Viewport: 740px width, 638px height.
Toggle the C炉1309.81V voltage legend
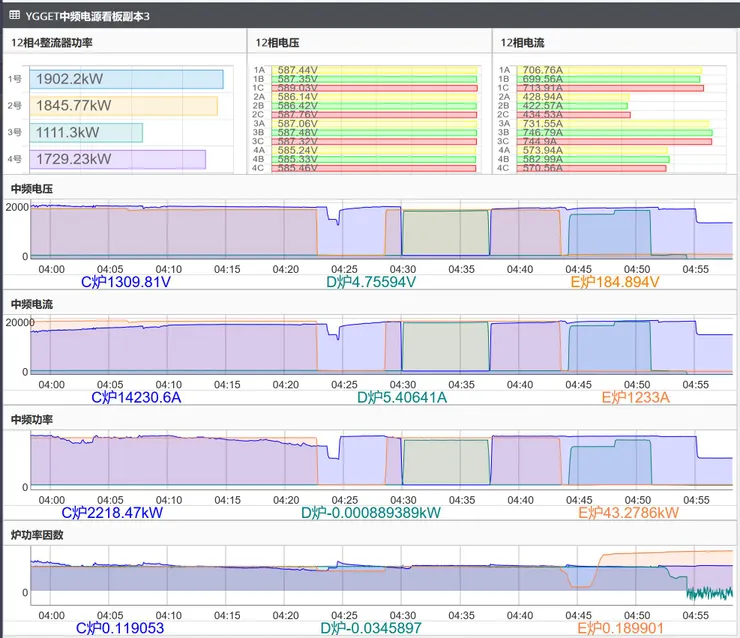click(133, 282)
